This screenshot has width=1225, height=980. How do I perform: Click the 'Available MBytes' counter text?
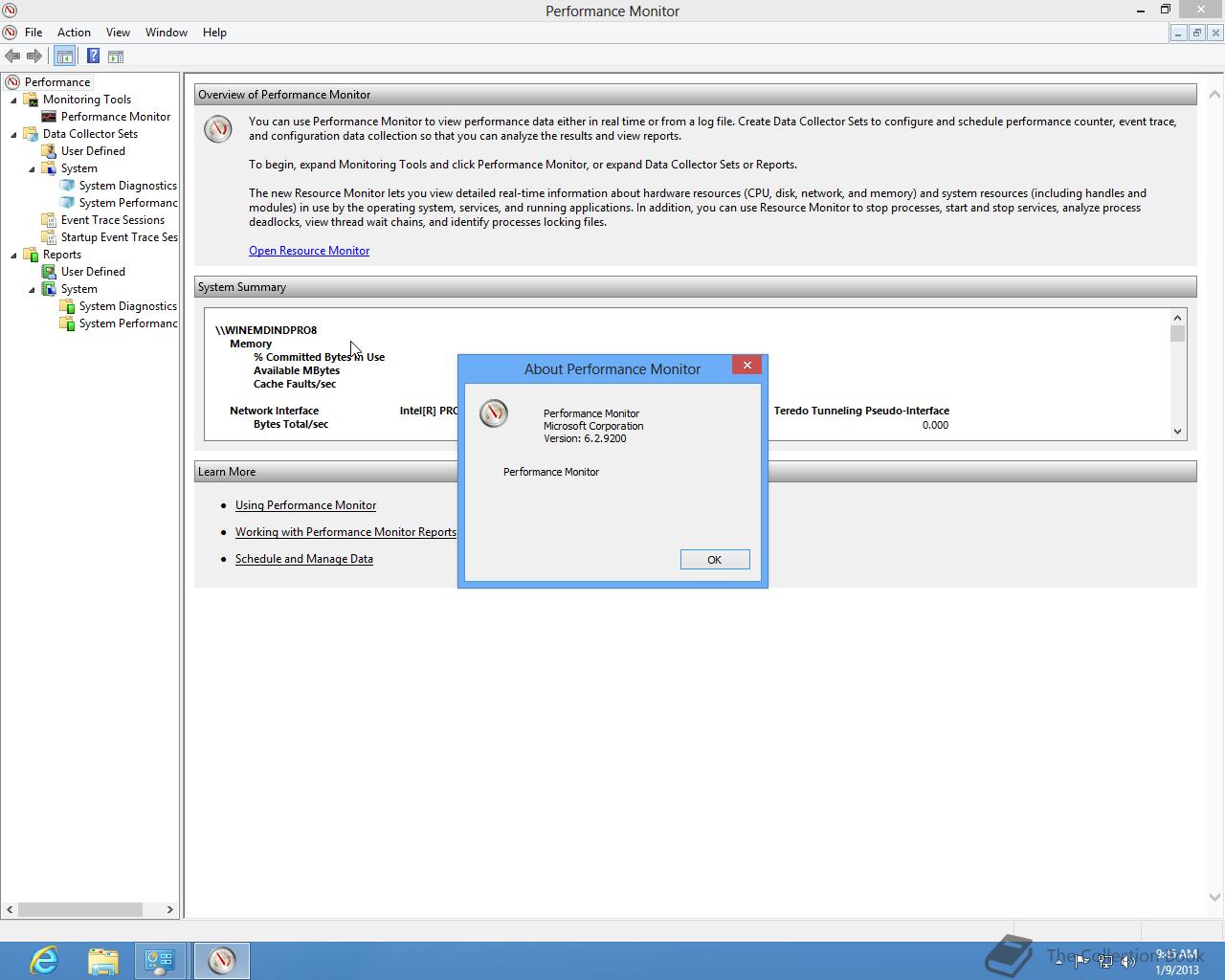(x=297, y=370)
